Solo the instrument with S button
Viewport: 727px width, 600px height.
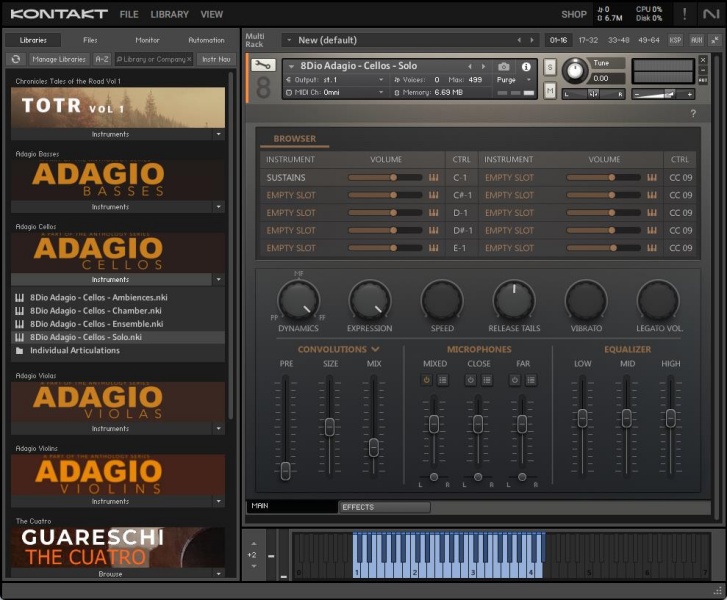click(x=550, y=66)
